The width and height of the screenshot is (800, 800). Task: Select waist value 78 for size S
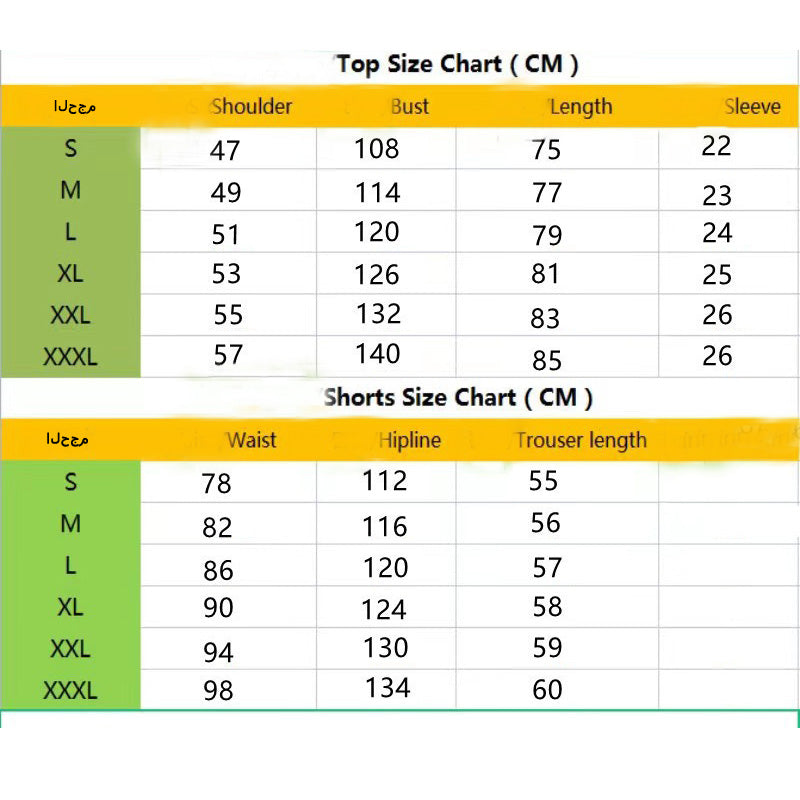point(216,484)
